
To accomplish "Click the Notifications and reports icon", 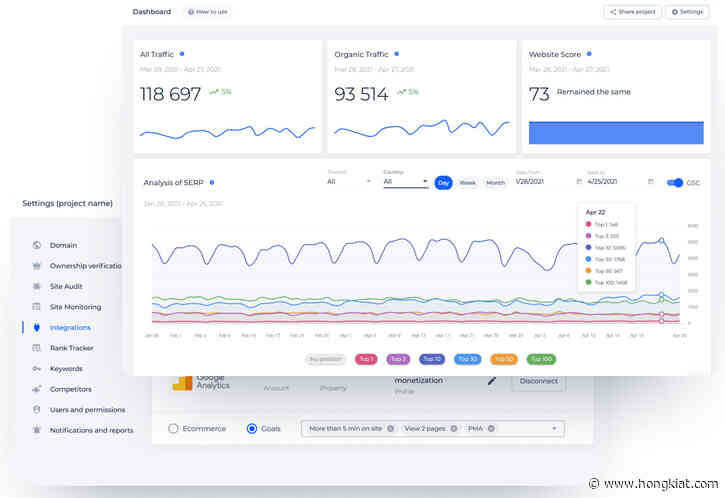I will point(37,430).
